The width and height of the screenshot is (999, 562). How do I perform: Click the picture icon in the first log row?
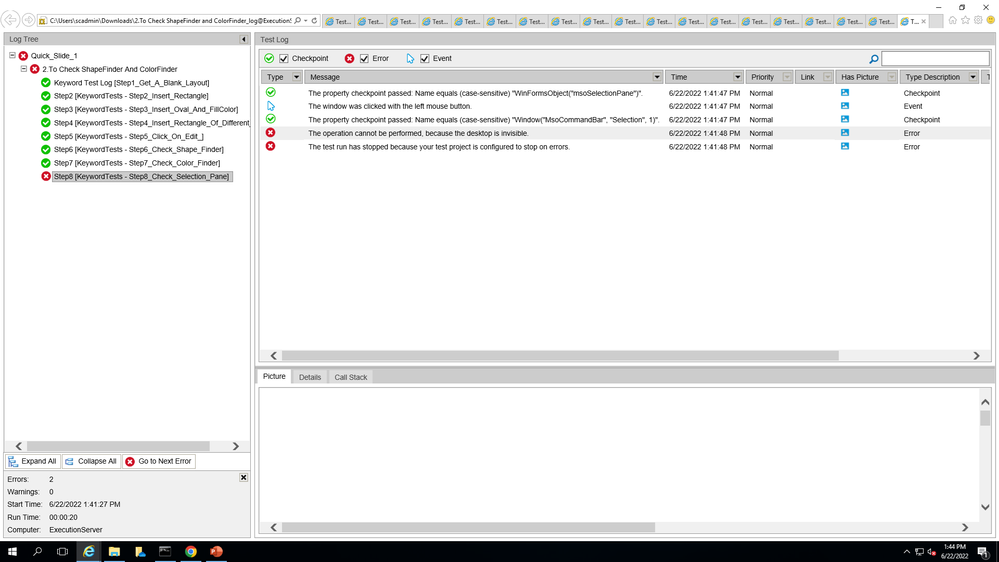coord(845,93)
